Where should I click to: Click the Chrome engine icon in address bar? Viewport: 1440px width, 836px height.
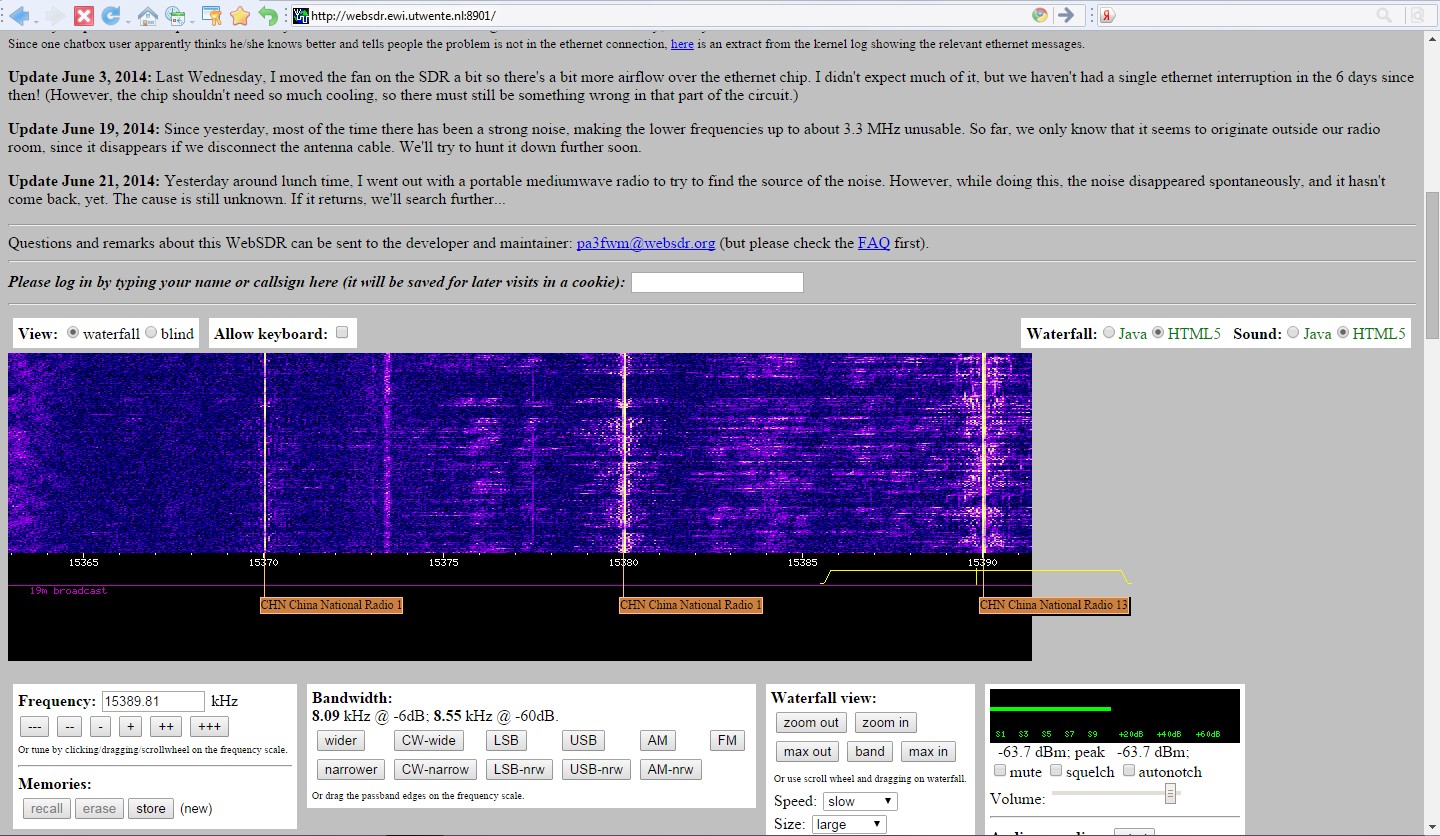(x=1040, y=15)
